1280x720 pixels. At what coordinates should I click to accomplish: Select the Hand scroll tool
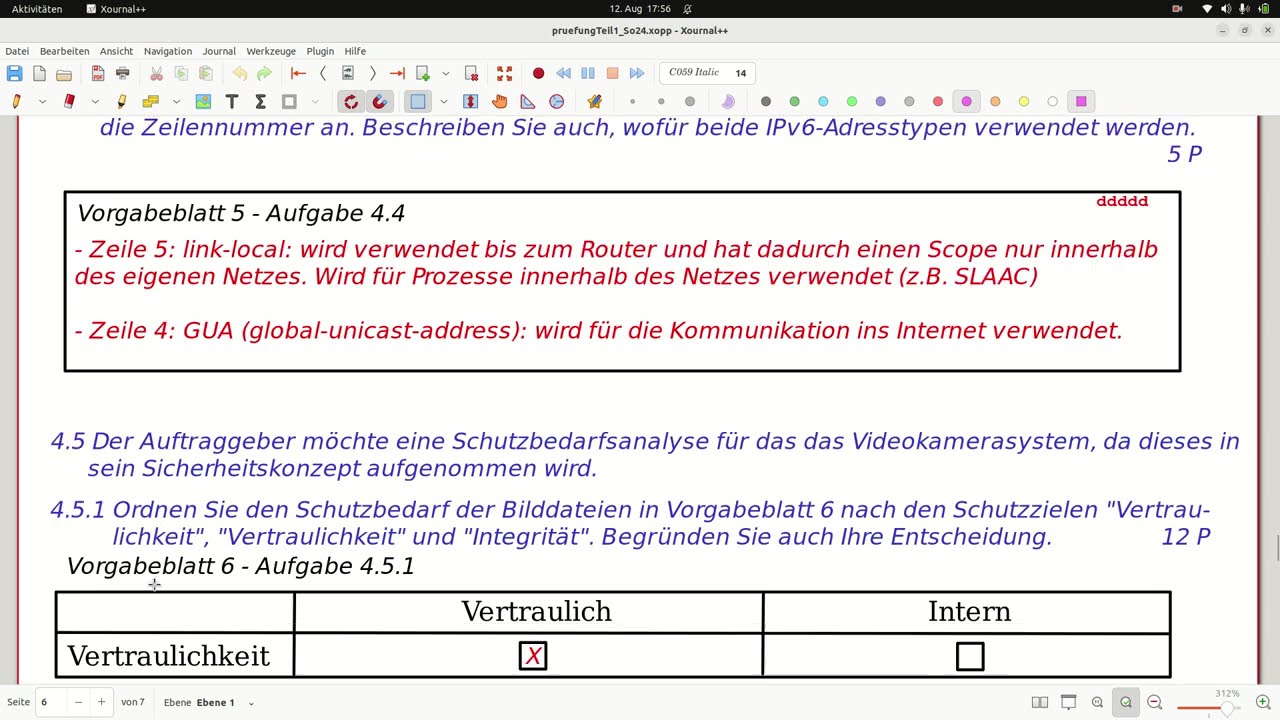tap(499, 101)
